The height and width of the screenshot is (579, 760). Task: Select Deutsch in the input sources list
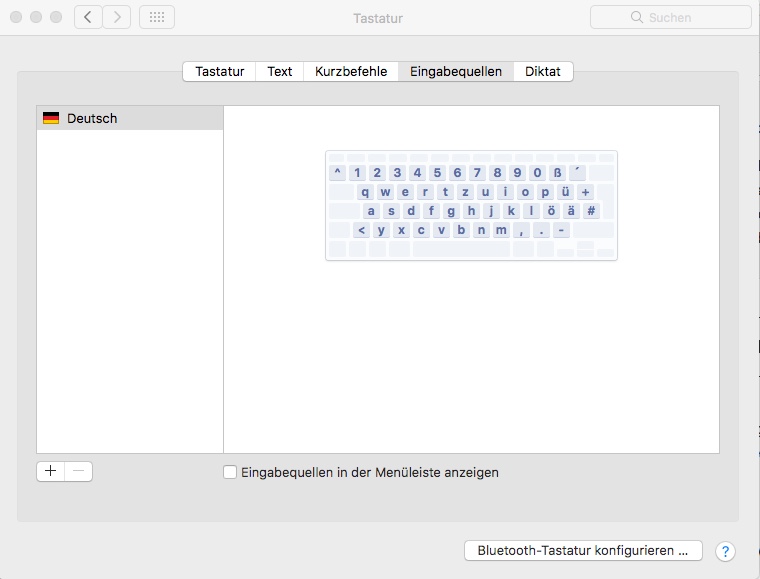tap(92, 118)
